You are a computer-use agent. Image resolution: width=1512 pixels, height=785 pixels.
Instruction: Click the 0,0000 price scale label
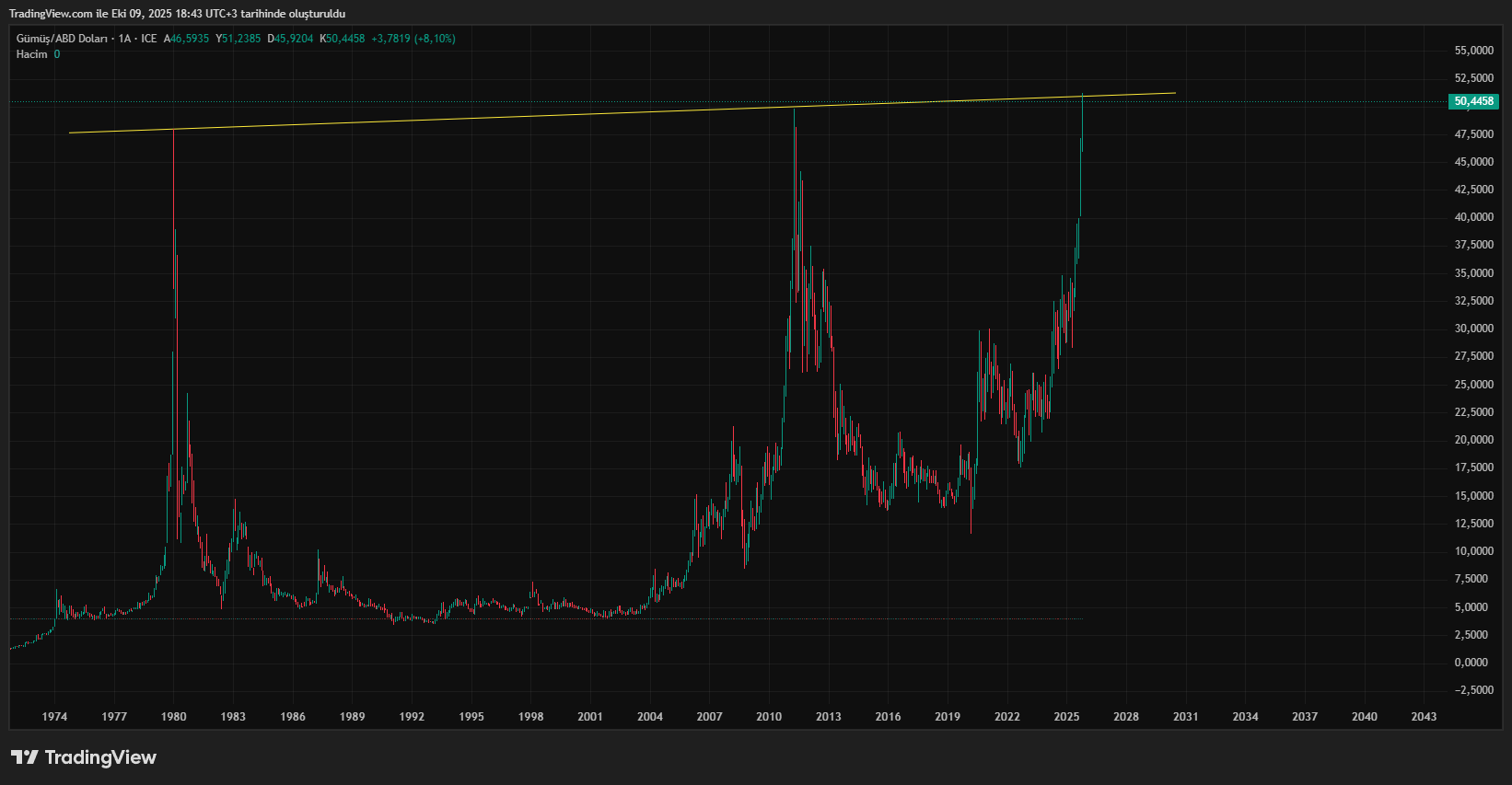point(1474,663)
